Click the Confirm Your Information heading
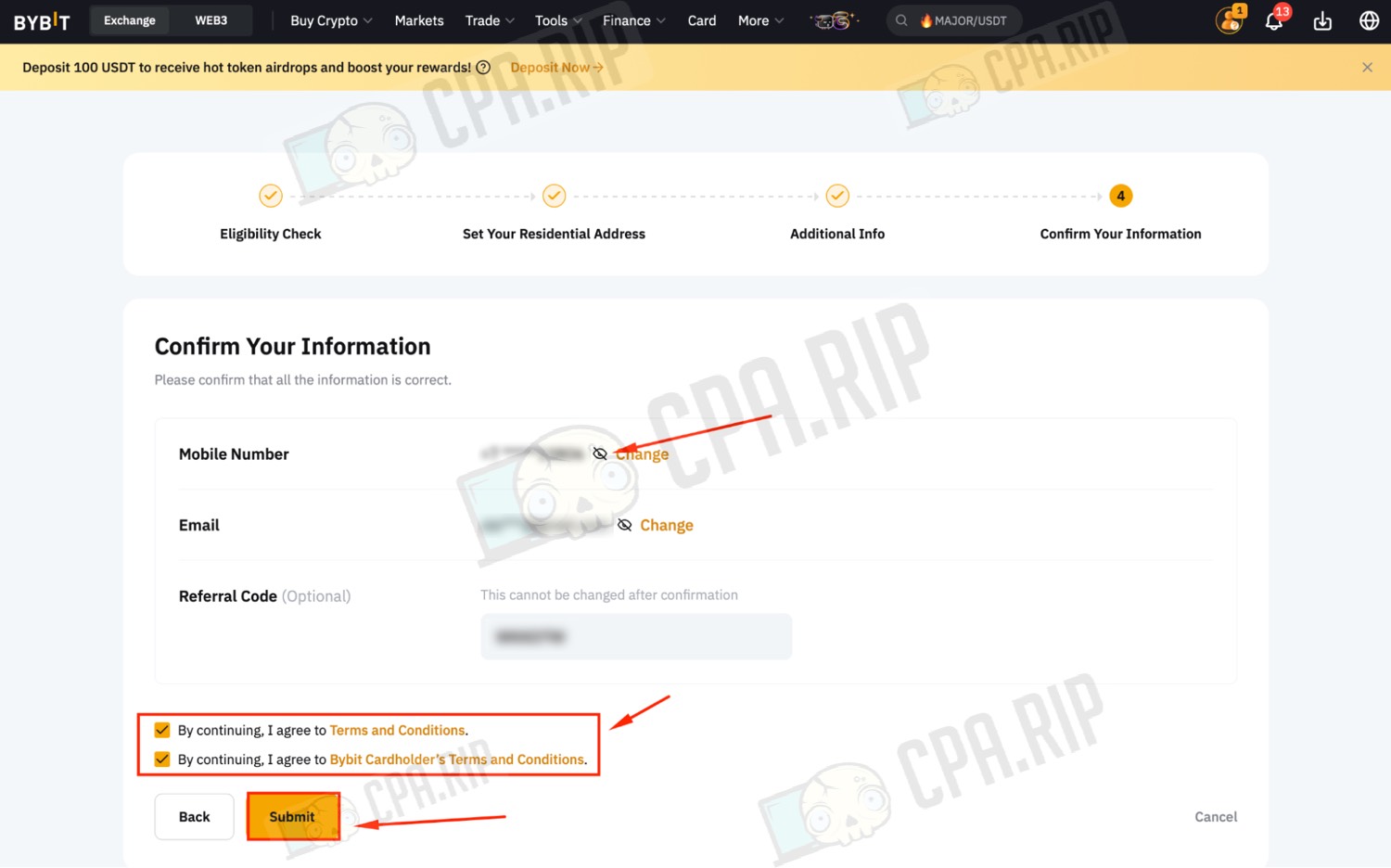The width and height of the screenshot is (1391, 868). pos(292,346)
